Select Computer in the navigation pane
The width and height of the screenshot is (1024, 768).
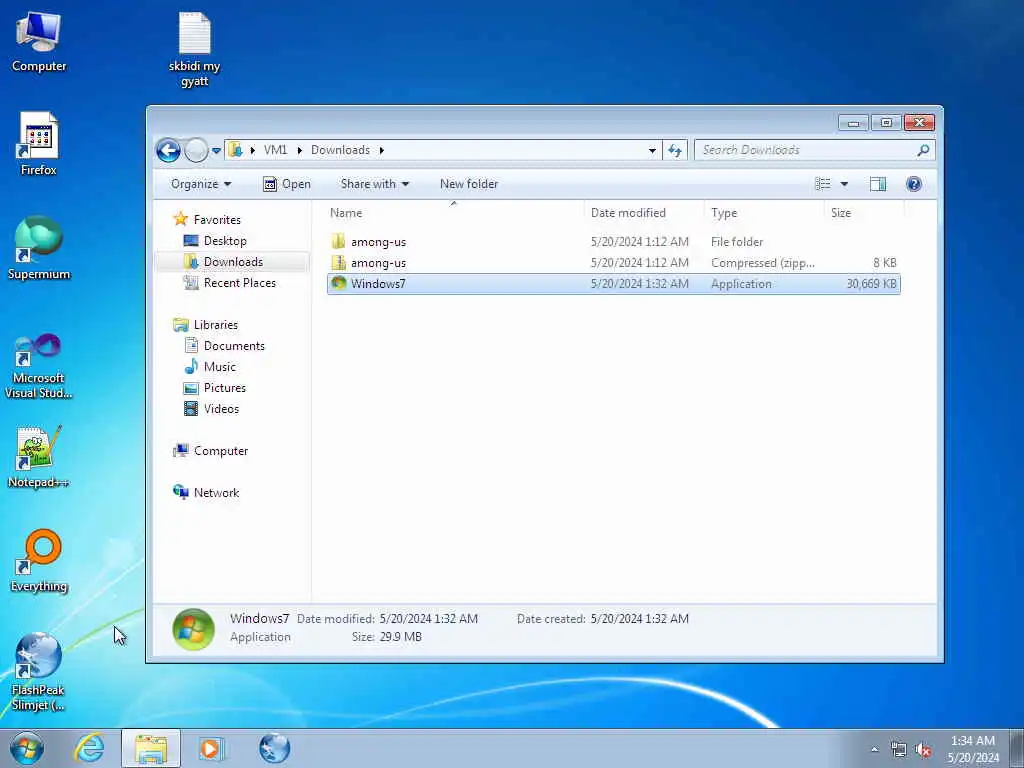[210, 451]
